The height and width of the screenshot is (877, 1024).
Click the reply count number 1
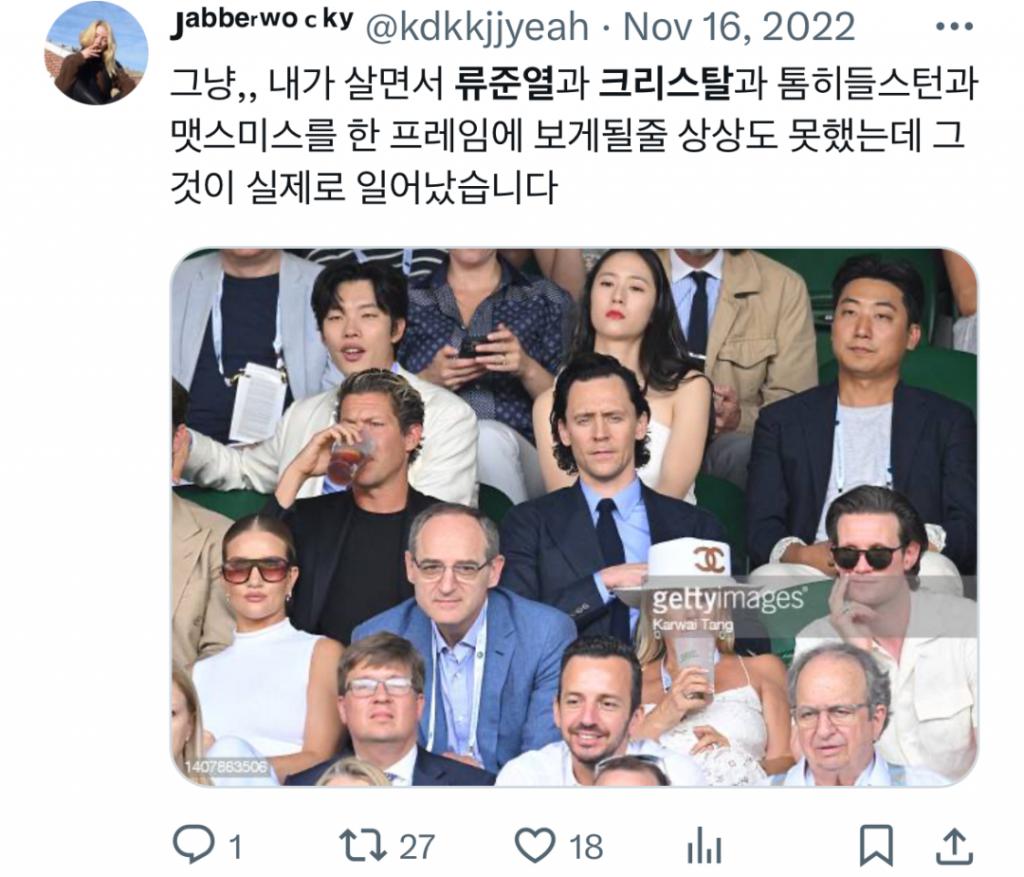[x=236, y=848]
